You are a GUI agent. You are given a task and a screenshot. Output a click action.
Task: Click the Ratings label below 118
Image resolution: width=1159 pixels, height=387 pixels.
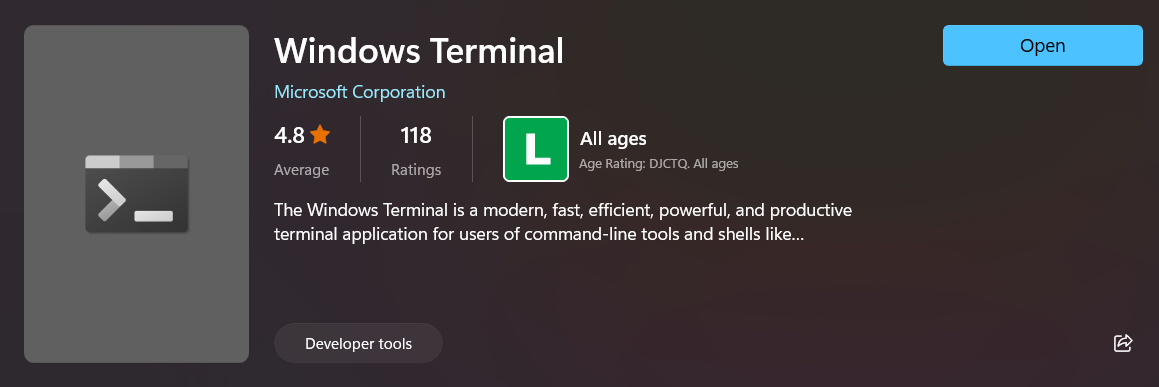(416, 170)
